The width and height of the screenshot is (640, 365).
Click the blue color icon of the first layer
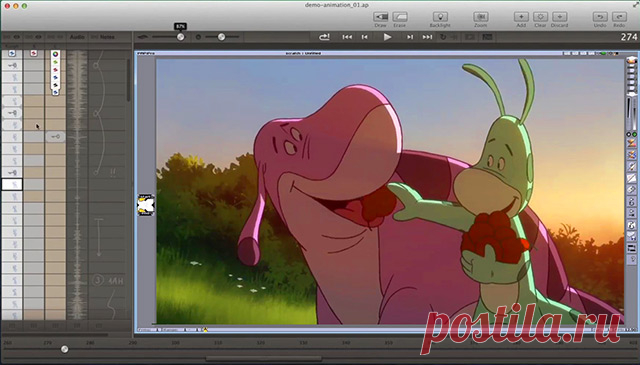pyautogui.click(x=12, y=53)
